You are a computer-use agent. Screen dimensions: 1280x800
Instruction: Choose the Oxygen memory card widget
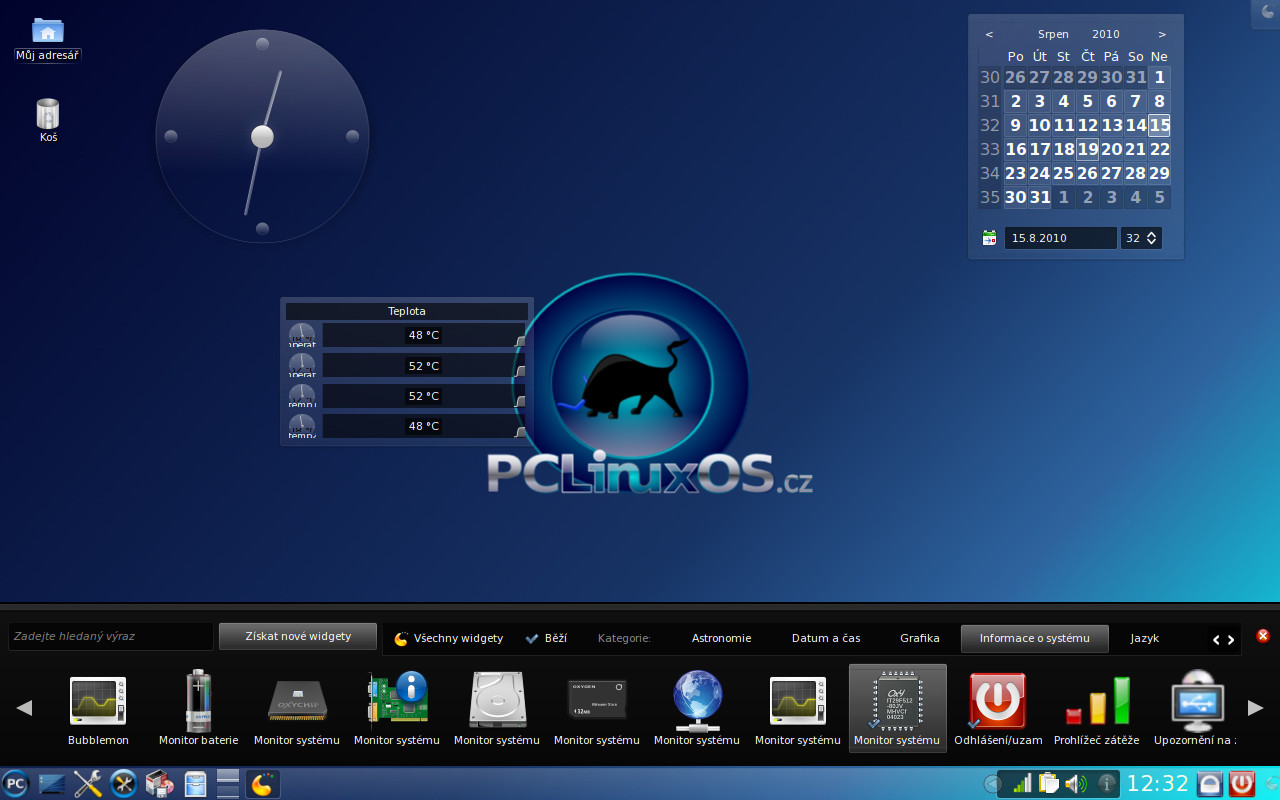coord(597,708)
